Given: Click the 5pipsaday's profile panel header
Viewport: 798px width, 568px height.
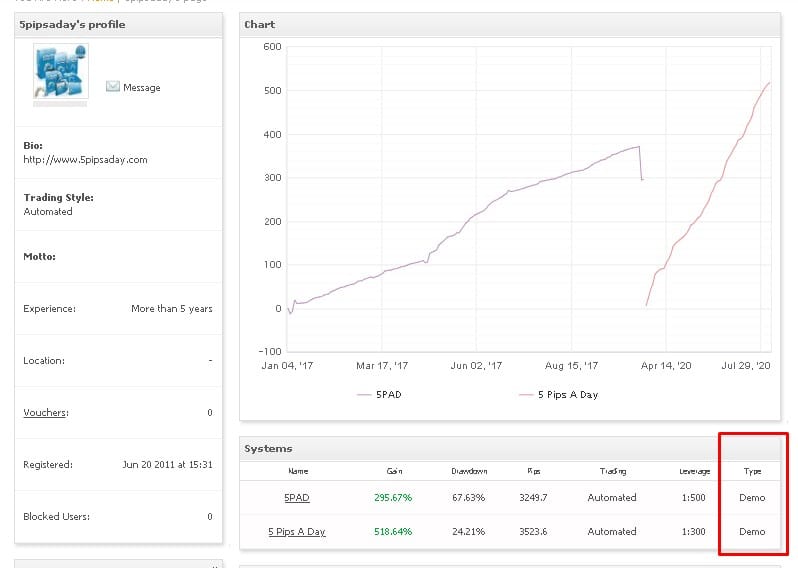Looking at the screenshot, I should pyautogui.click(x=119, y=24).
